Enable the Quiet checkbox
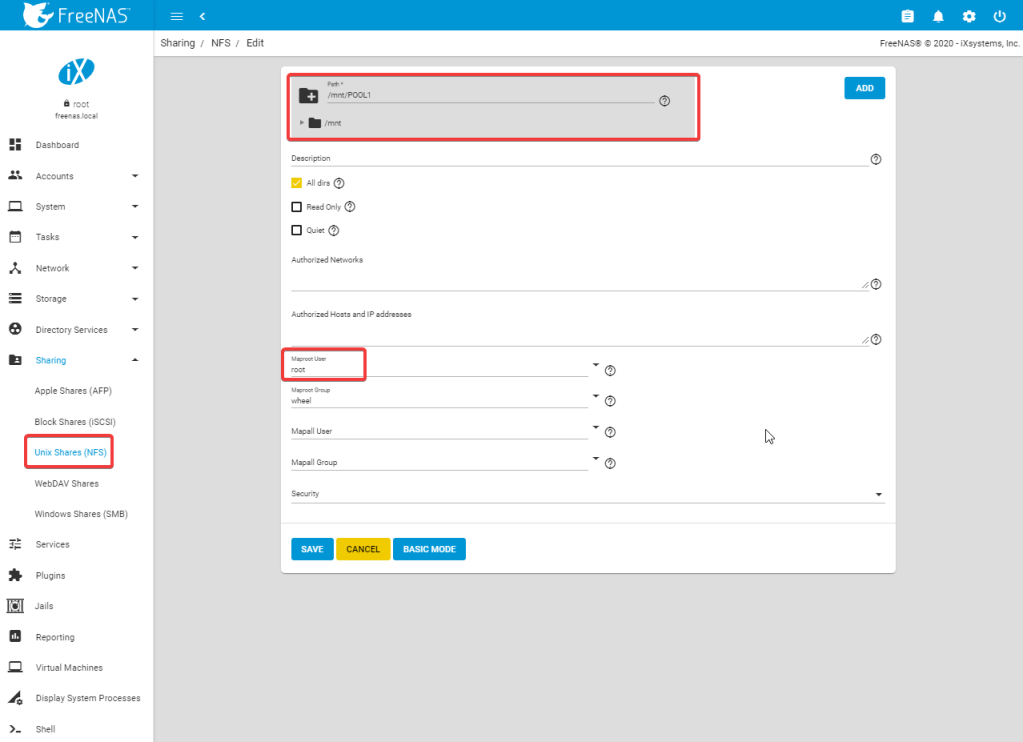The image size is (1023, 742). point(296,230)
